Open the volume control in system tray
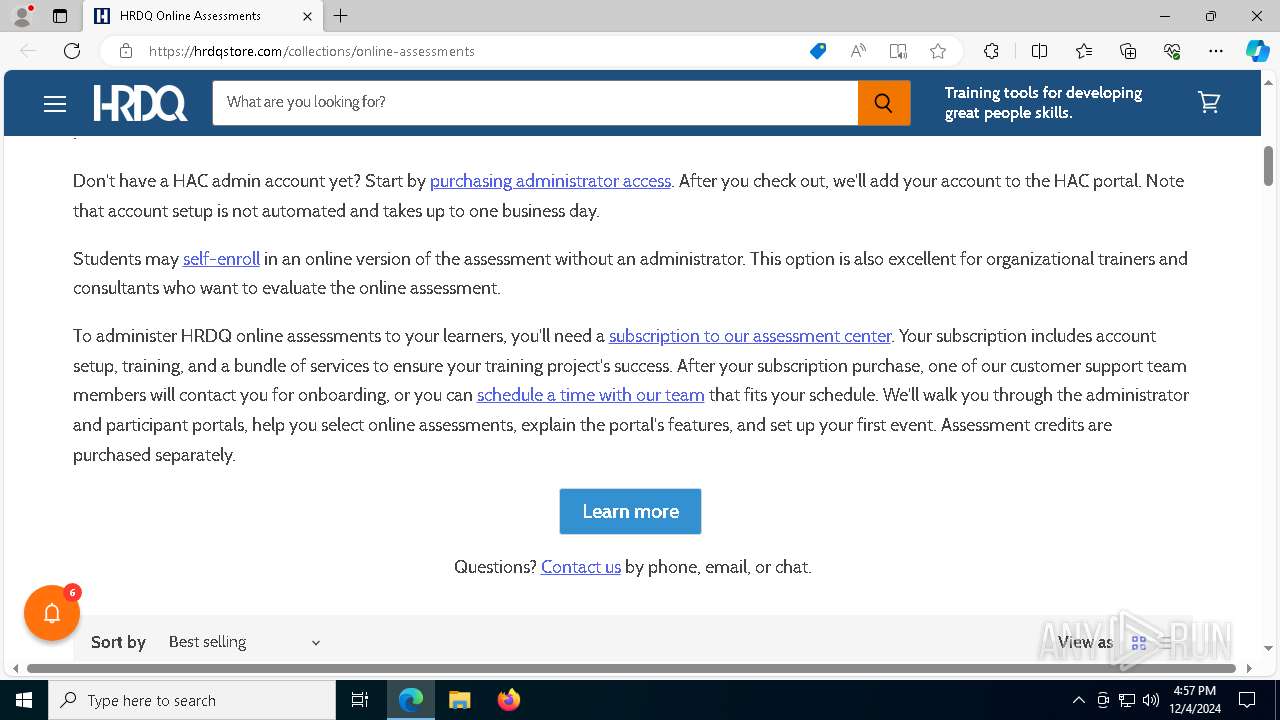The height and width of the screenshot is (720, 1280). [x=1151, y=700]
